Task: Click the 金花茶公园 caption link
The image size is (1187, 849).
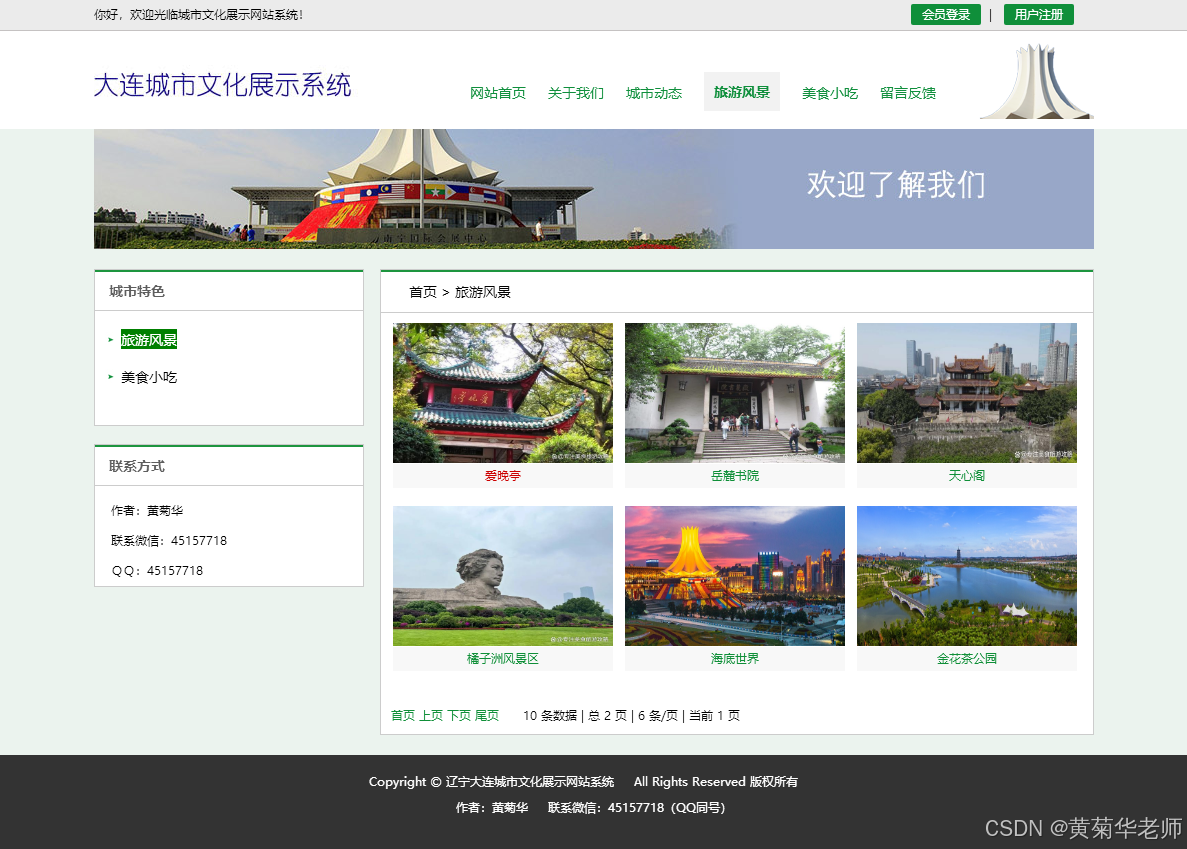Action: pos(967,659)
